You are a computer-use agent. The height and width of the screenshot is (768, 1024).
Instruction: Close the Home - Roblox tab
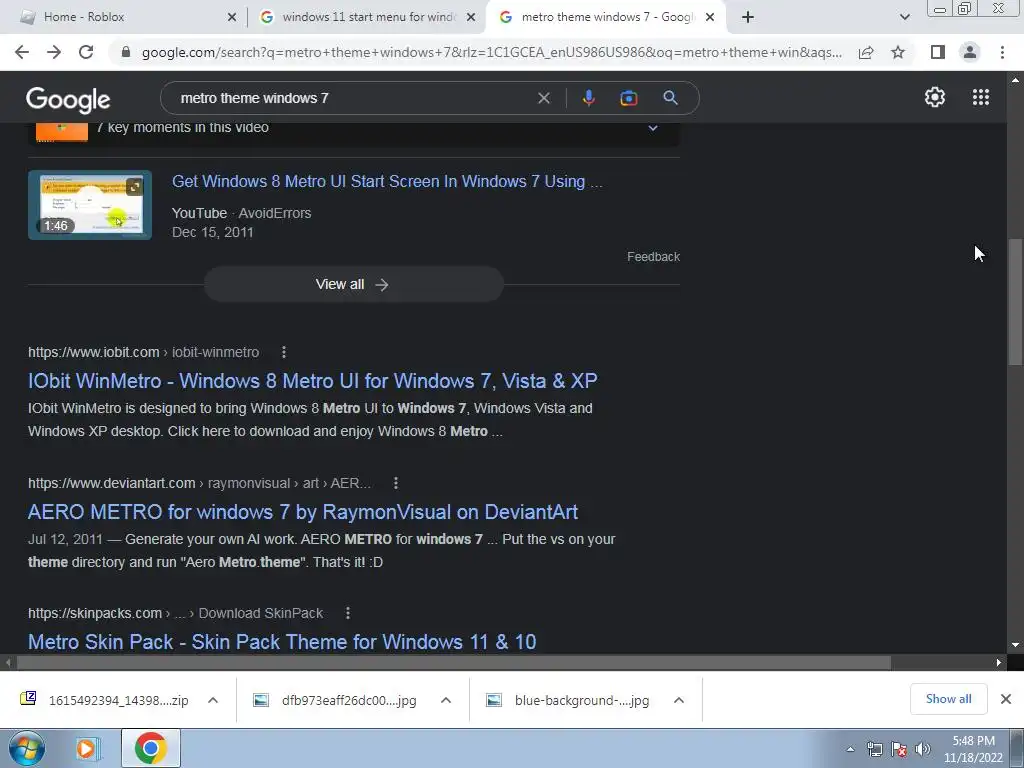click(x=232, y=17)
